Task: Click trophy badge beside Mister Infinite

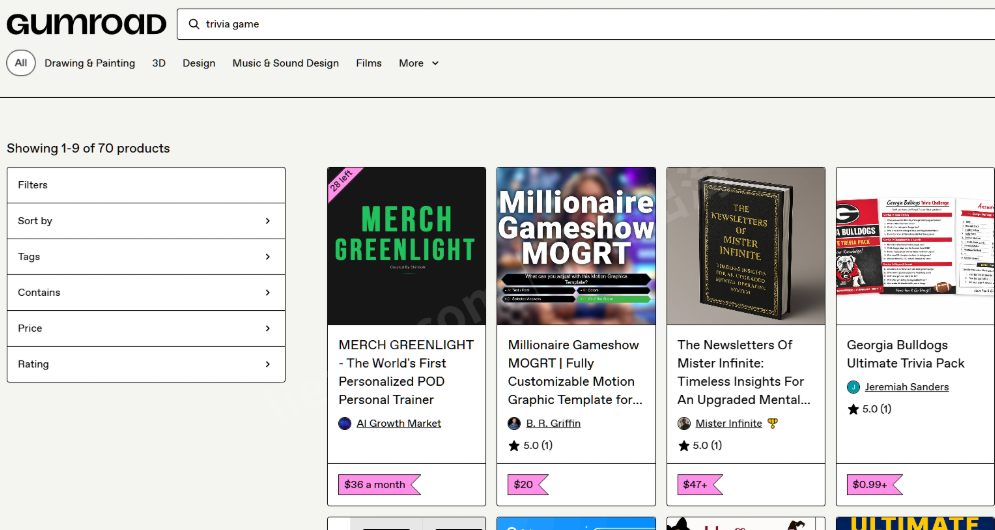Action: pyautogui.click(x=772, y=423)
